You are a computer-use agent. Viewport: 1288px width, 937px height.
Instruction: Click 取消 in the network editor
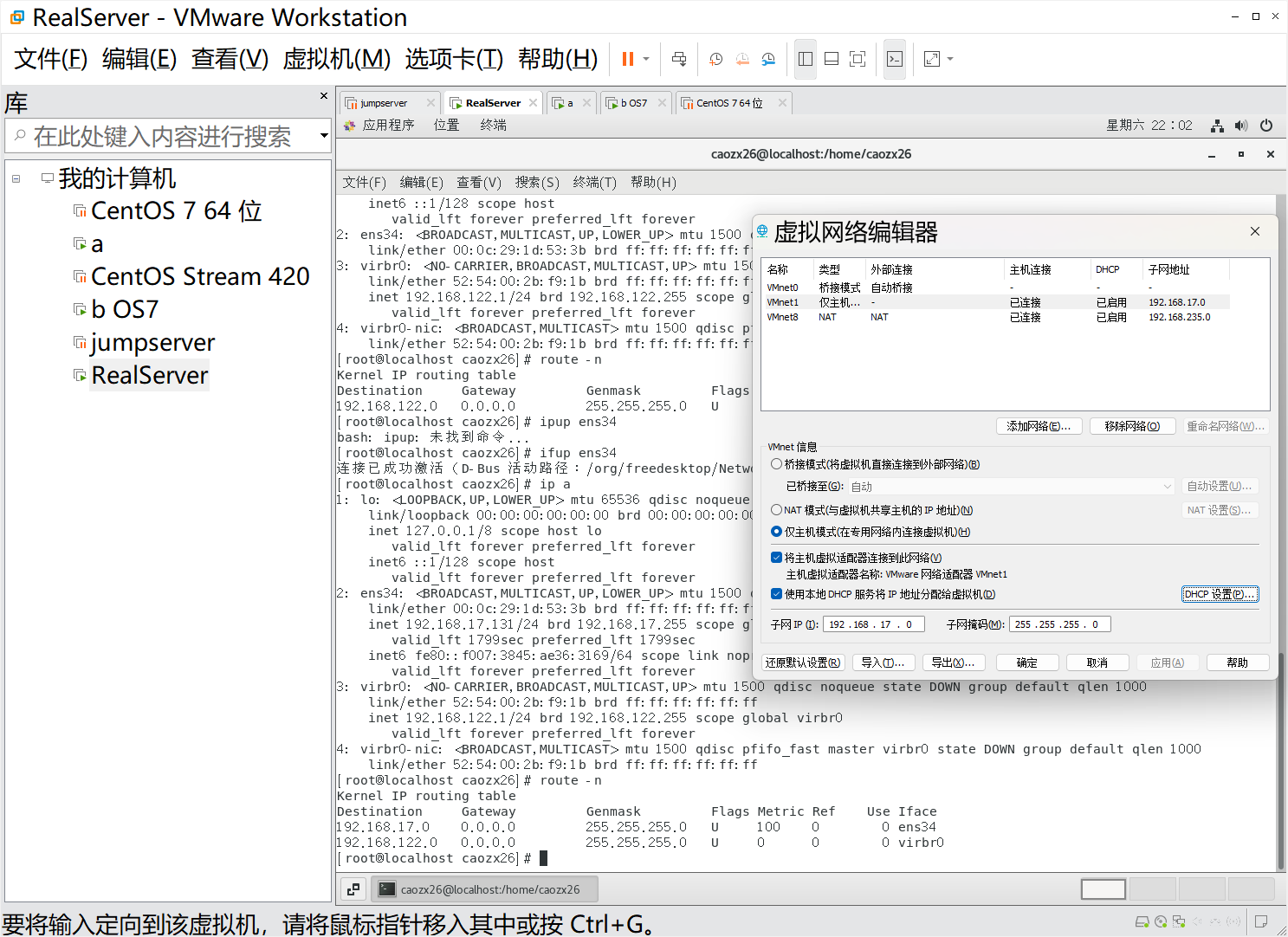pos(1097,662)
